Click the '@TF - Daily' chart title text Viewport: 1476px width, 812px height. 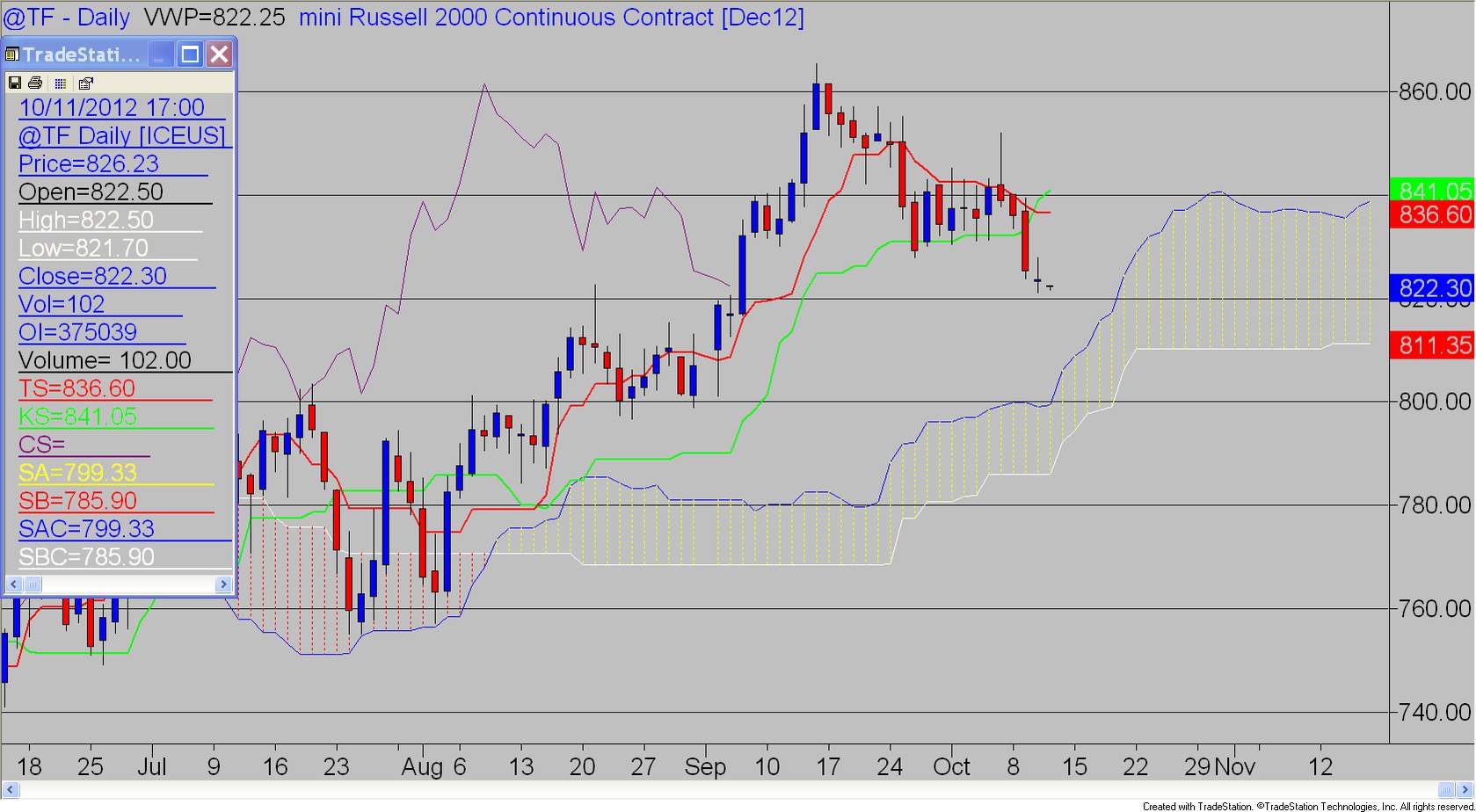pos(67,18)
